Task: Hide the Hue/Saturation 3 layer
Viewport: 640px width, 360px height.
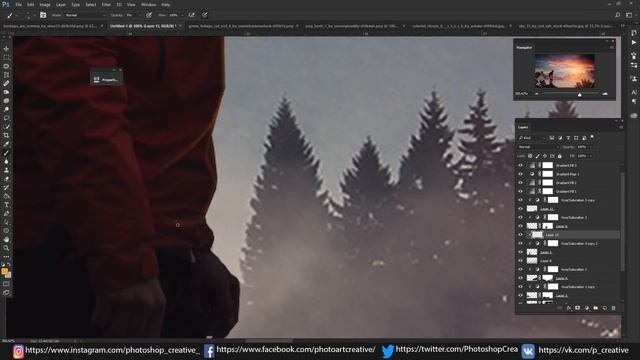Action: [x=520, y=217]
